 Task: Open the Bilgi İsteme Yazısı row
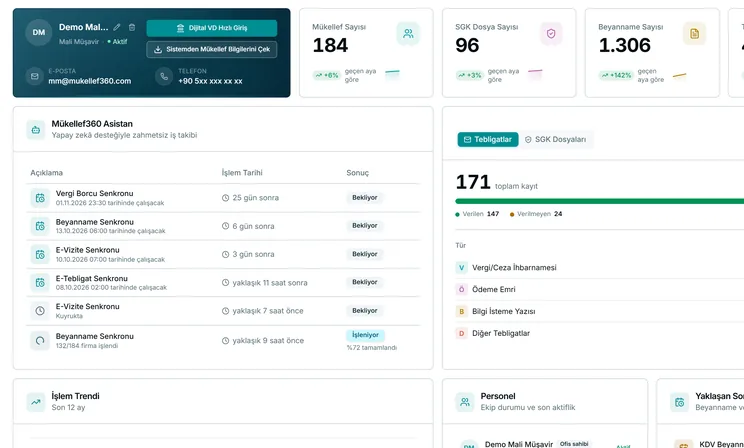[600, 311]
